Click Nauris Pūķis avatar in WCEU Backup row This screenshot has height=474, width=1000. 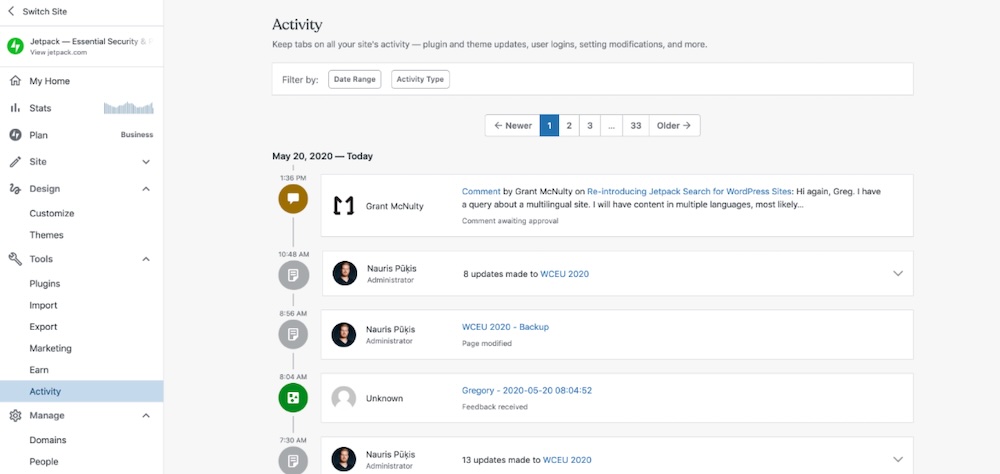344,334
